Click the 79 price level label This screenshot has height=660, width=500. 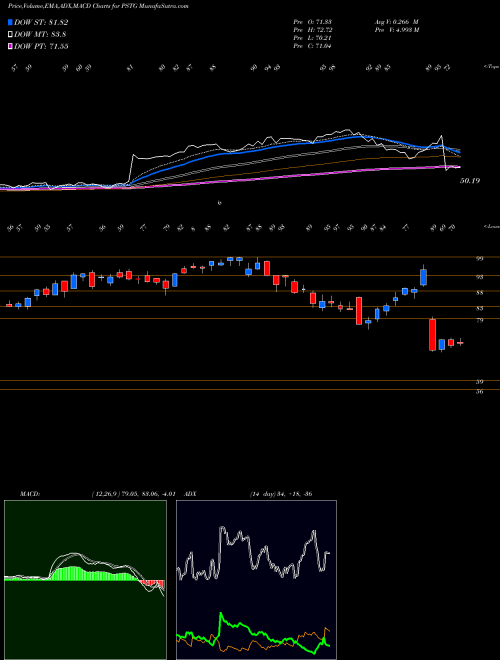(479, 320)
